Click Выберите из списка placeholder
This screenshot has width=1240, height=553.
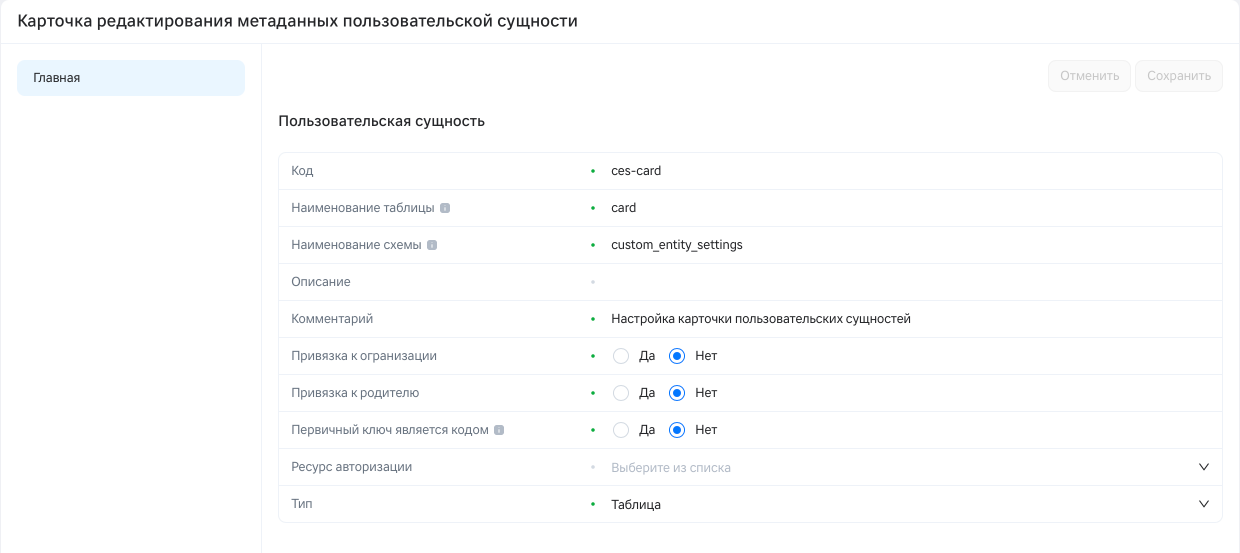coord(671,468)
